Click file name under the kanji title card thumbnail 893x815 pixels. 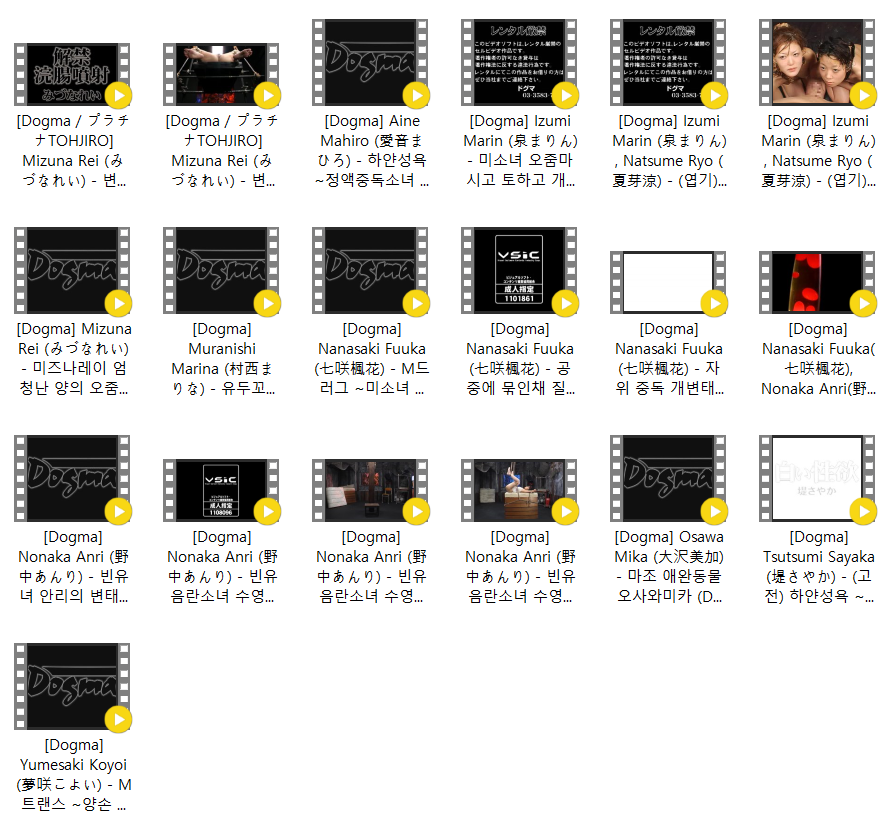73,151
